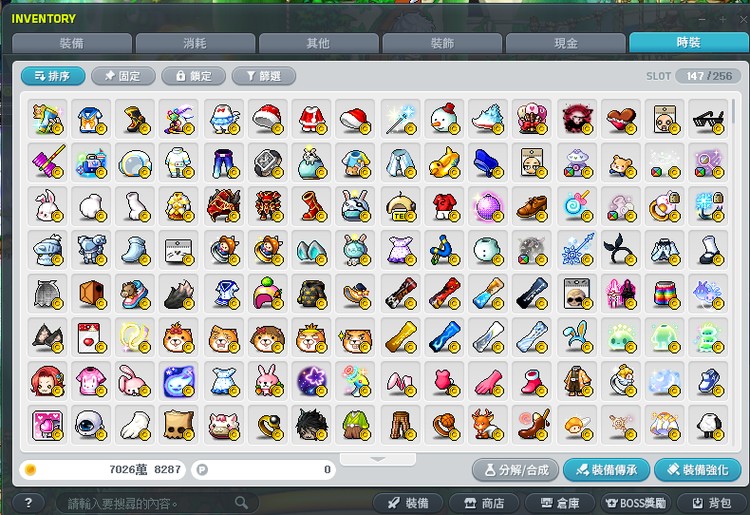This screenshot has height=515, width=750.
Task: Select the snowman item in the top row
Action: click(x=440, y=117)
